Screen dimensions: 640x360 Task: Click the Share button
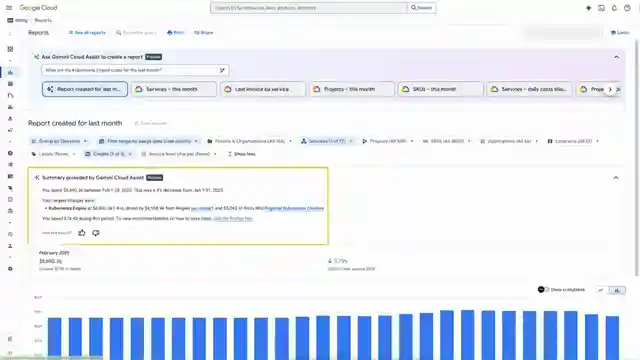pos(203,33)
